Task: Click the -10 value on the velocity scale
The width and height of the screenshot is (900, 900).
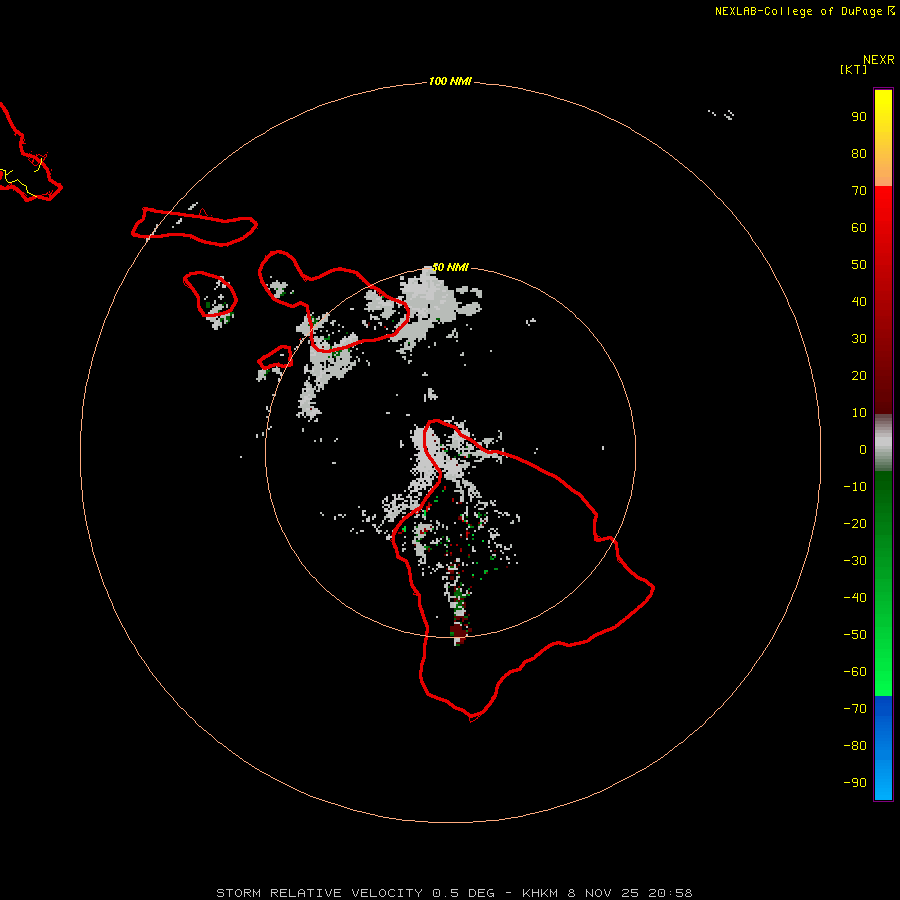Action: point(855,487)
